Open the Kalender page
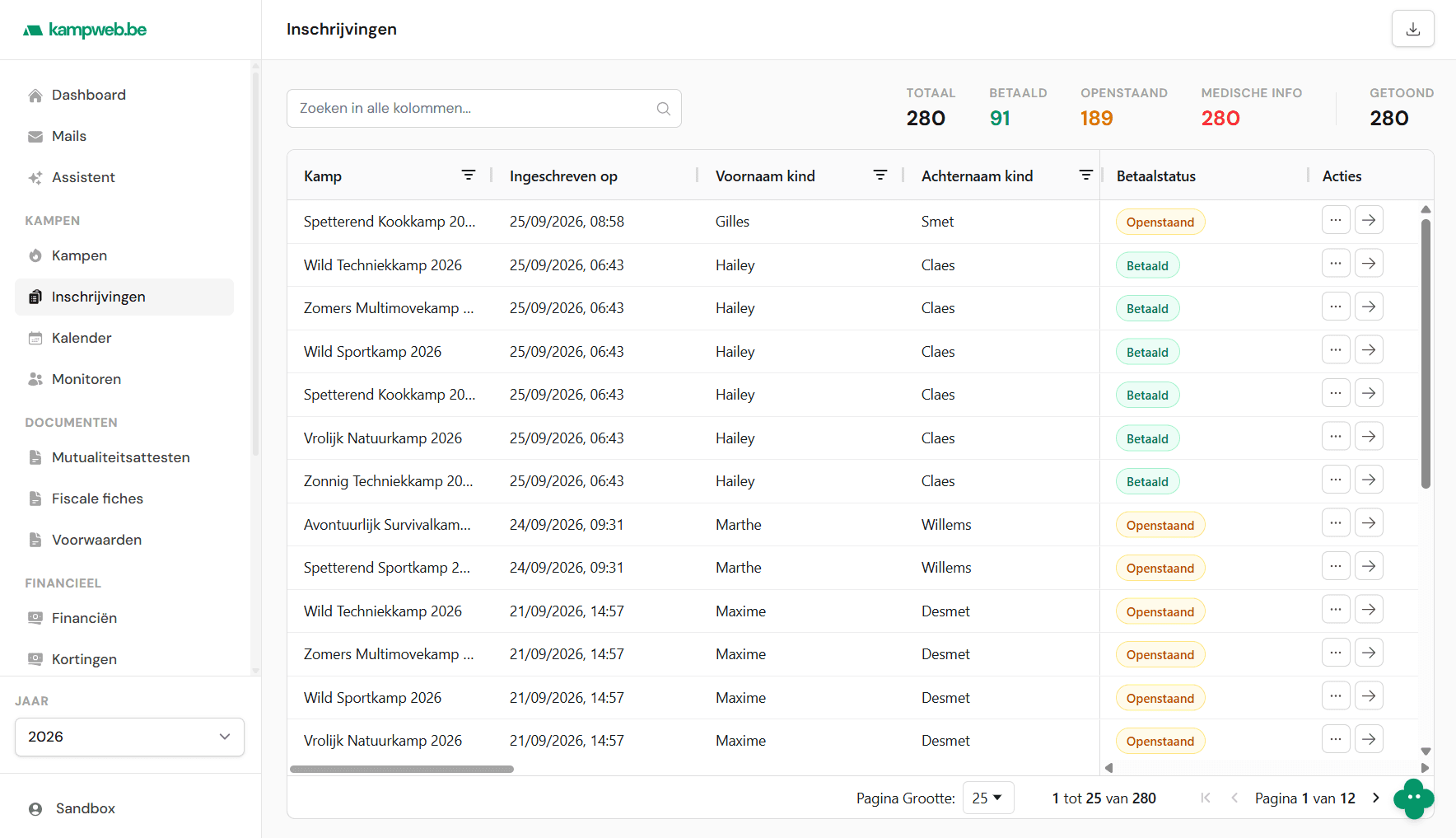1456x838 pixels. [124, 338]
